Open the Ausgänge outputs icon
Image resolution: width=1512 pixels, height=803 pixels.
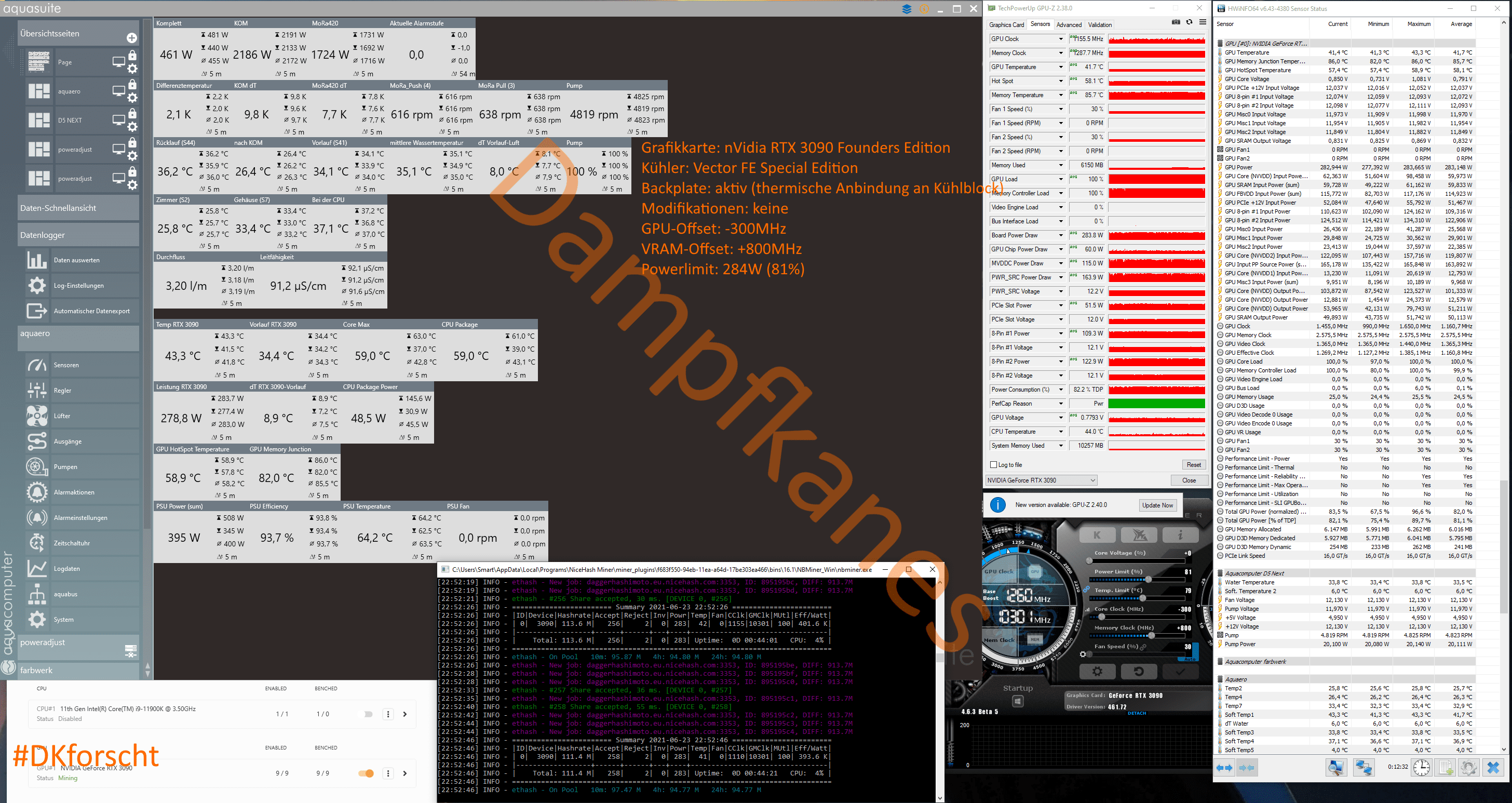coord(37,441)
